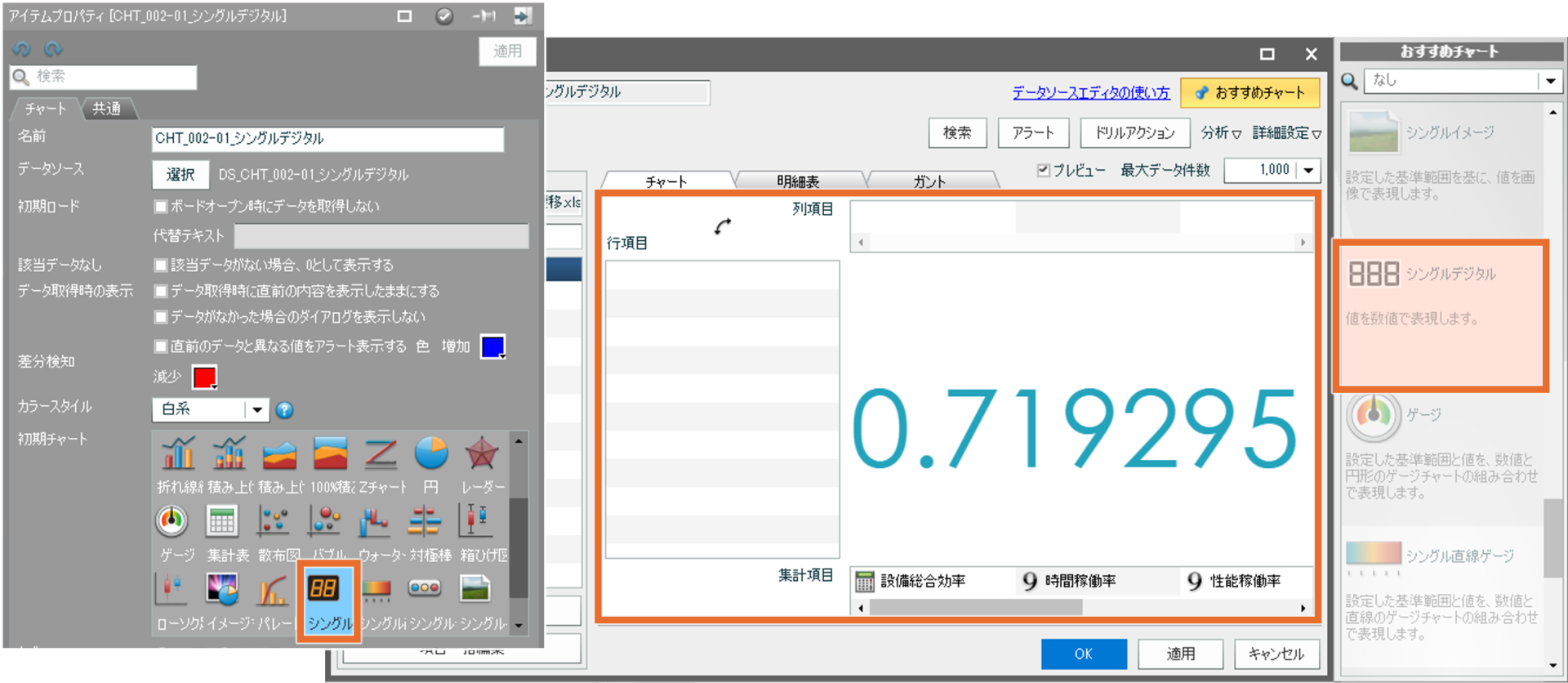Click the アラート button
This screenshot has height=683, width=1568.
1033,132
